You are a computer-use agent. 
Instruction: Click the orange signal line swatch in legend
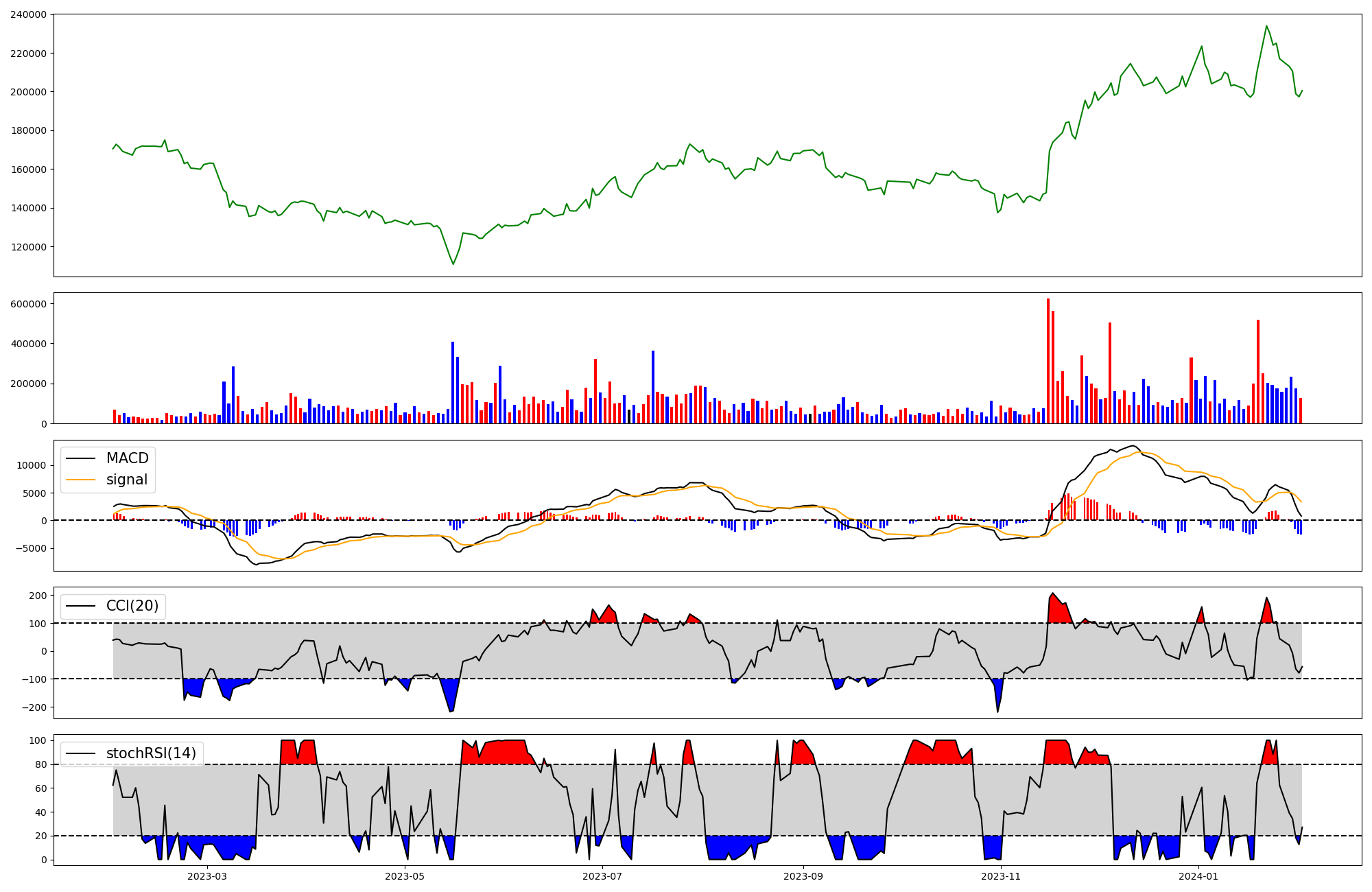(x=82, y=480)
